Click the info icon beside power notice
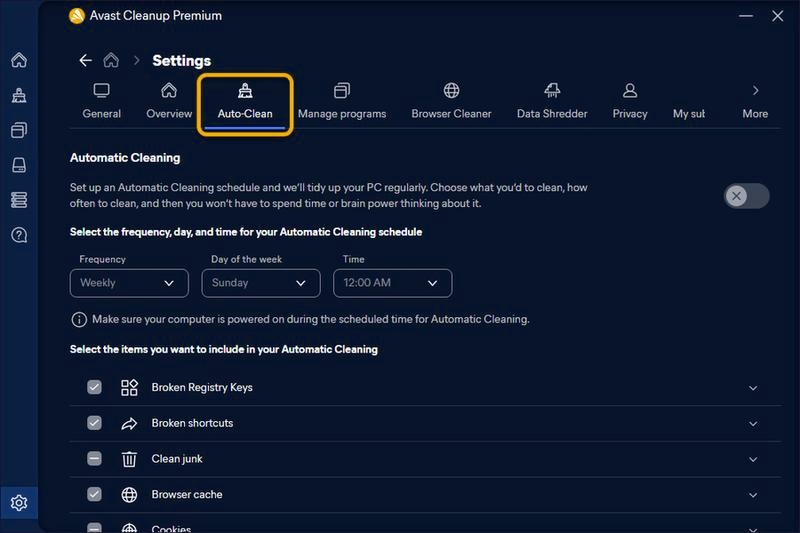The image size is (800, 533). 79,320
